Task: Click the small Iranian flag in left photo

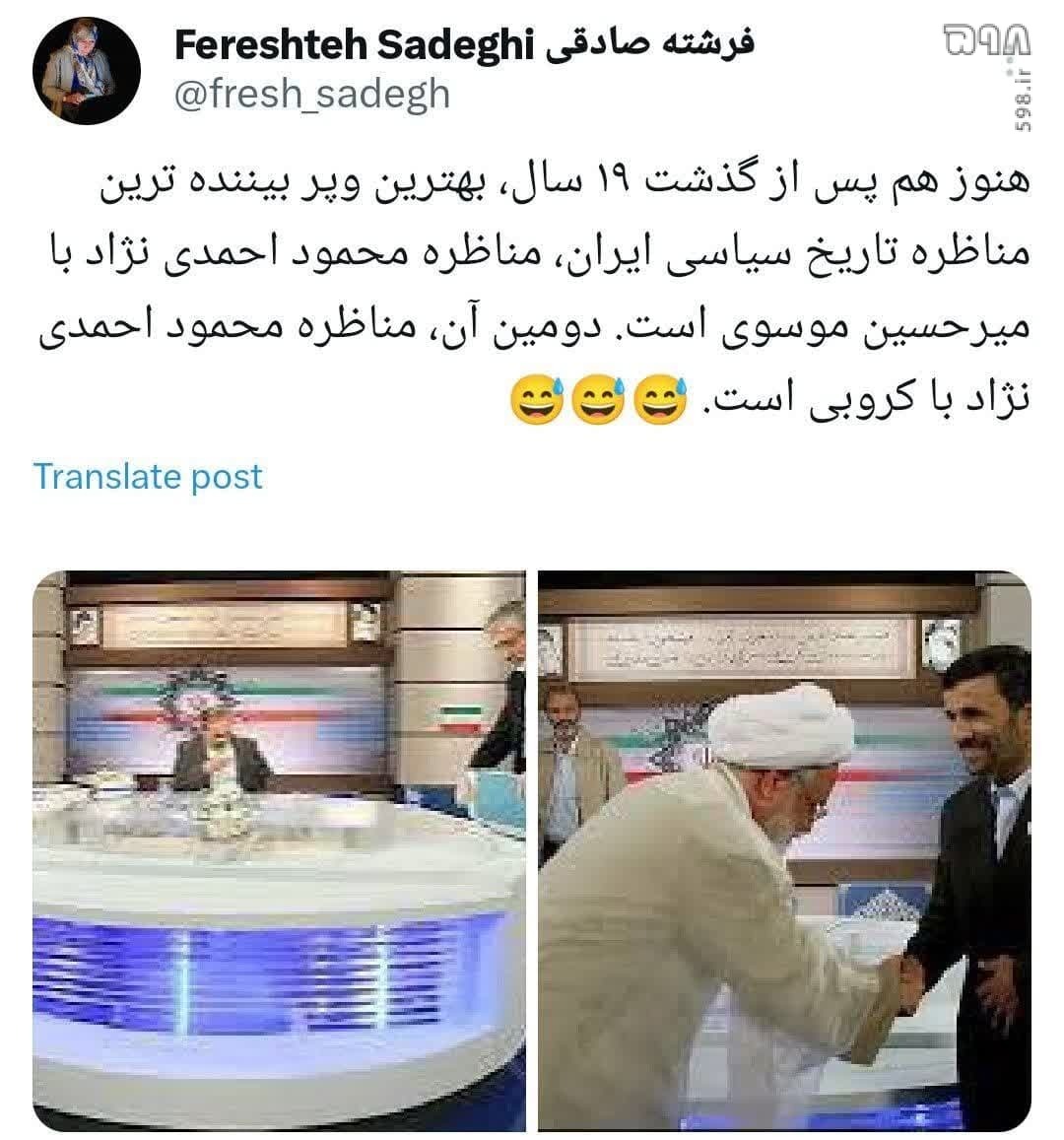Action: pos(461,717)
